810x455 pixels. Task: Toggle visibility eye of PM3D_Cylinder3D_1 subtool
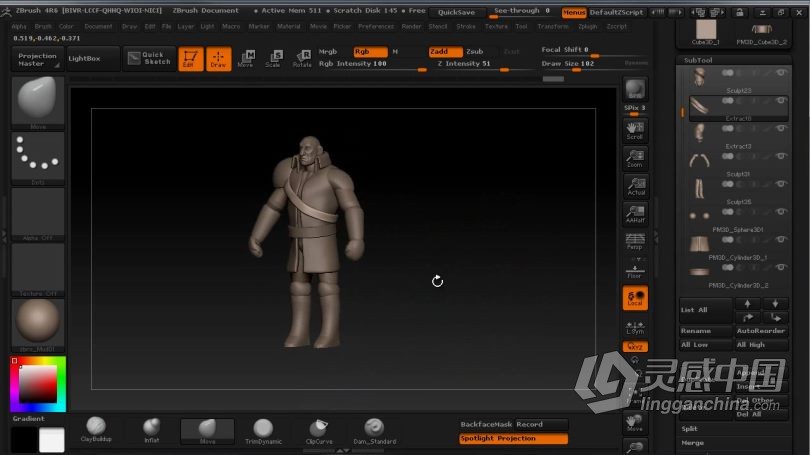point(781,240)
